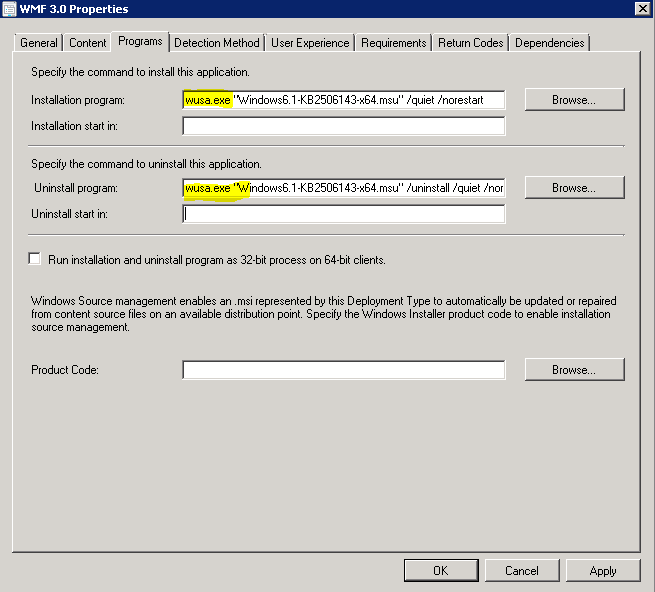Enable run as 32-bit process checkbox
The width and height of the screenshot is (655, 592).
(x=35, y=259)
